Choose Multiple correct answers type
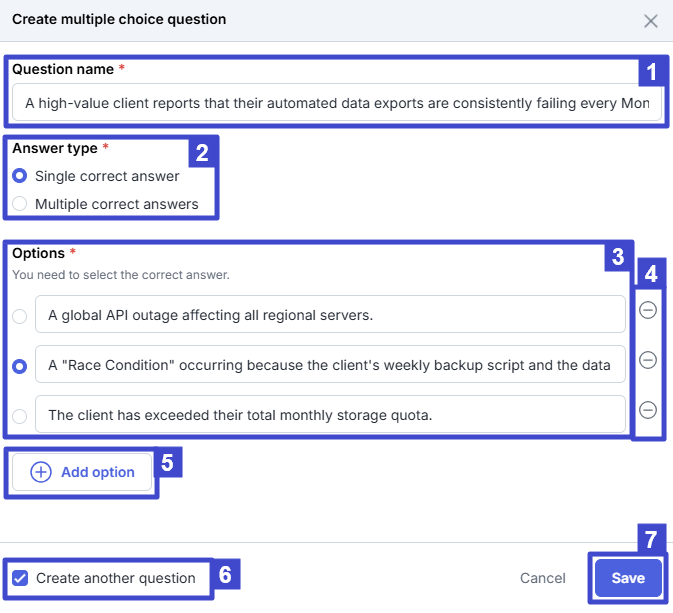Screen dimensions: 673x613 pos(20,204)
